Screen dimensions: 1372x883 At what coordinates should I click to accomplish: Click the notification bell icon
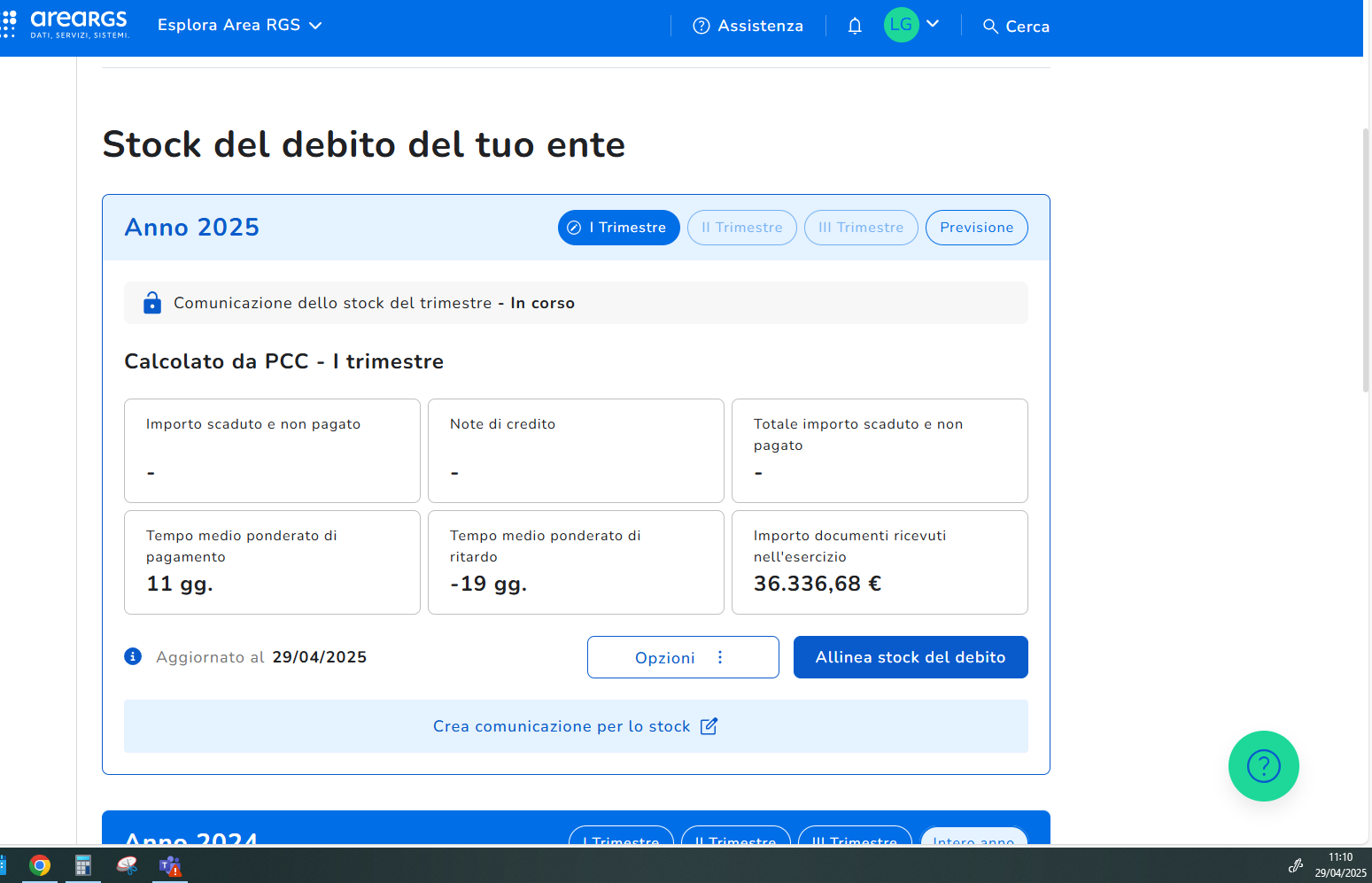[x=855, y=26]
